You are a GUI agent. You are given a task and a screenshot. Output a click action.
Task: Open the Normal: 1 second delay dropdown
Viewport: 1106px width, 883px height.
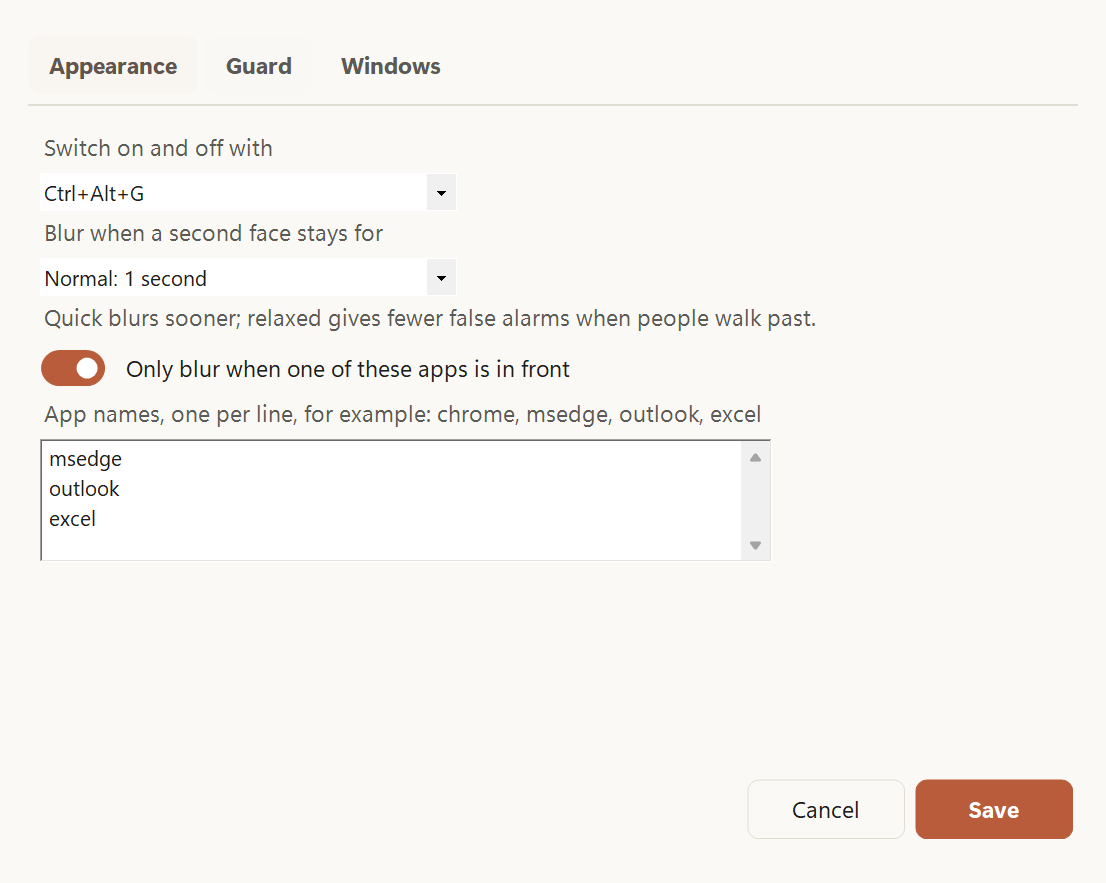248,277
